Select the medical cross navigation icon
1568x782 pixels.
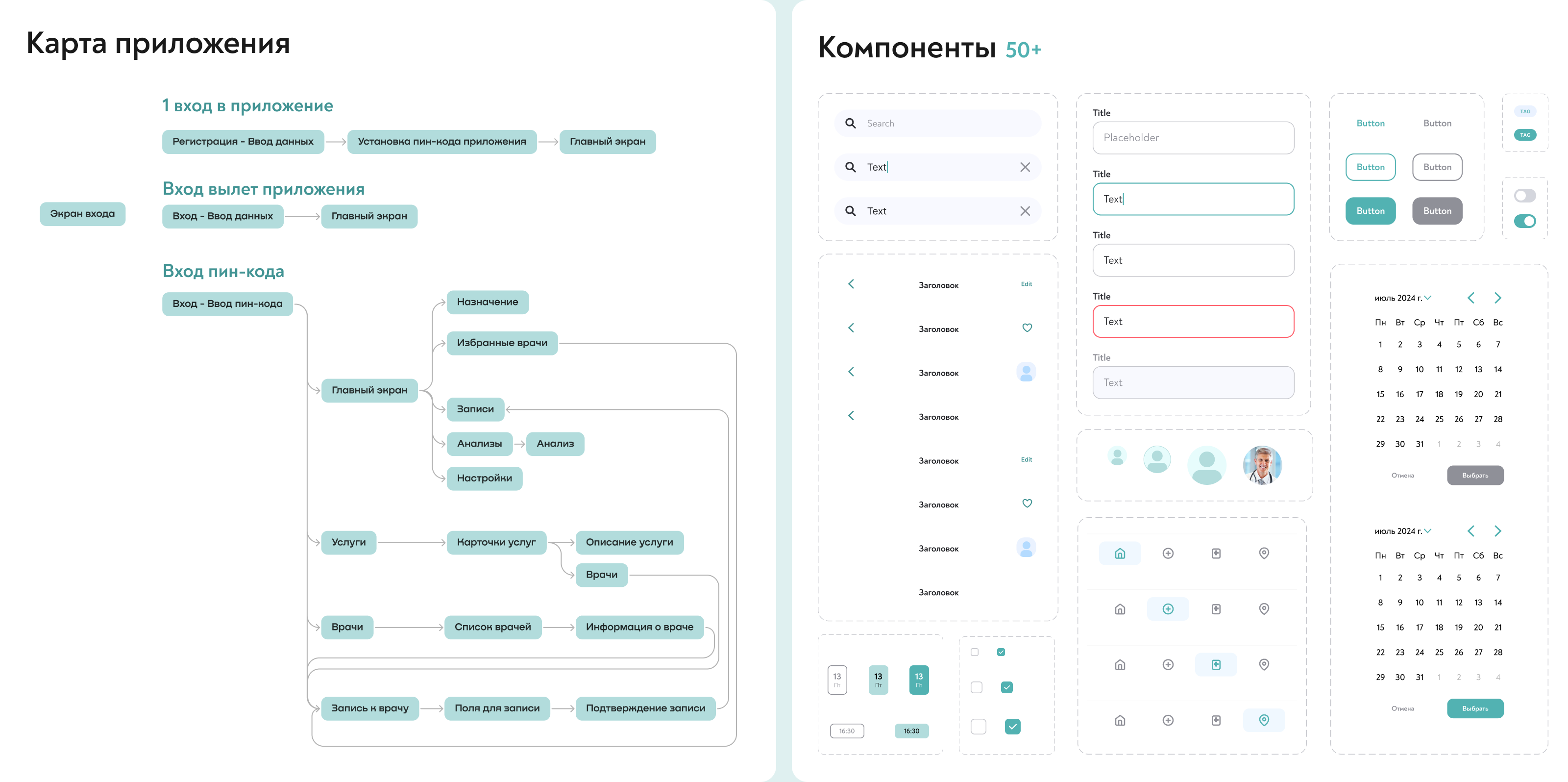click(x=1216, y=664)
